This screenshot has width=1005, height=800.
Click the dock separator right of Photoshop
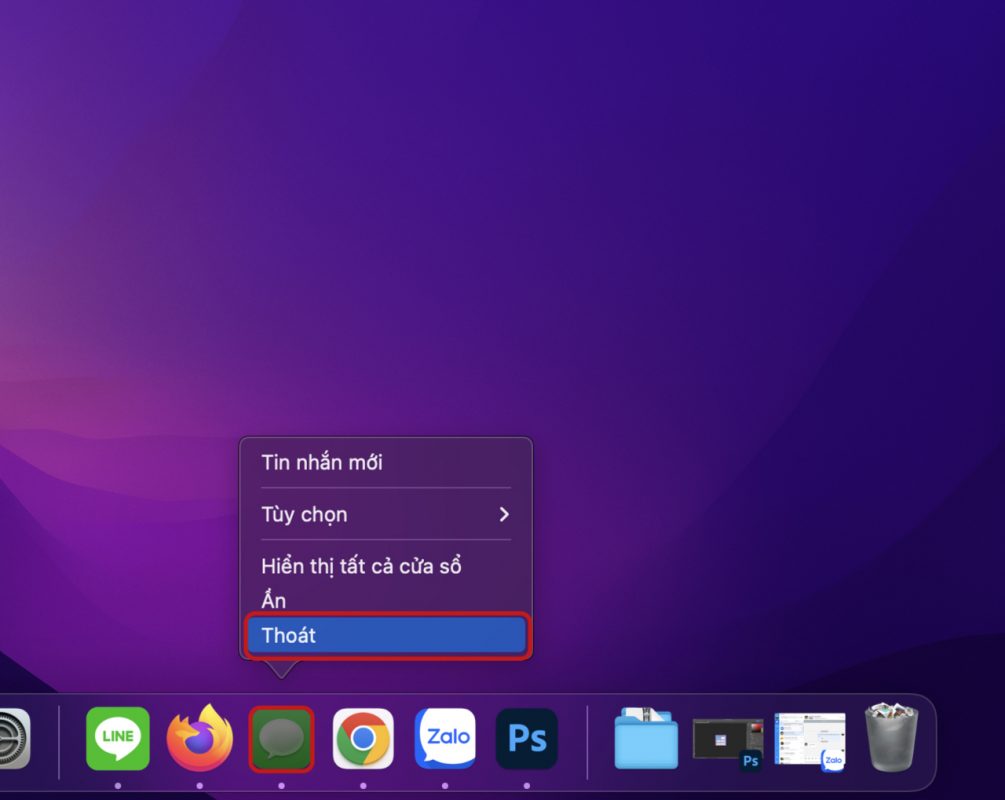coord(587,741)
